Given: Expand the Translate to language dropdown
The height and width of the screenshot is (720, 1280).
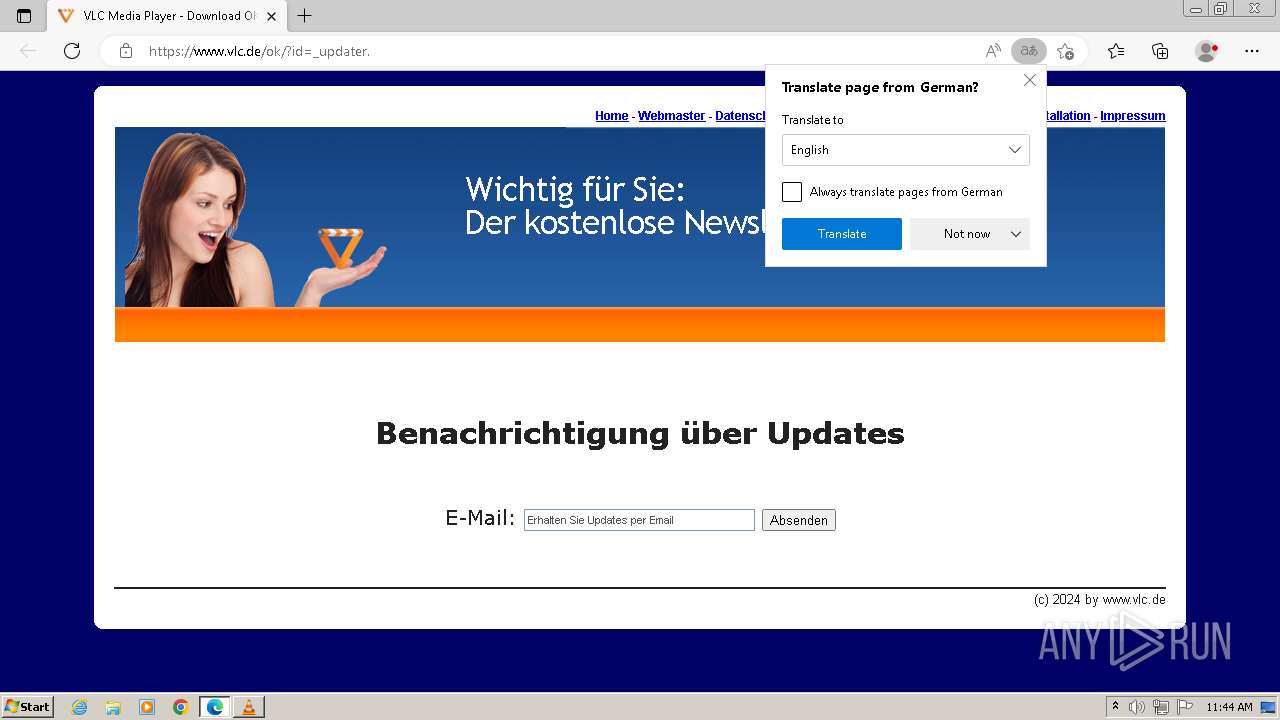Looking at the screenshot, I should pyautogui.click(x=906, y=150).
